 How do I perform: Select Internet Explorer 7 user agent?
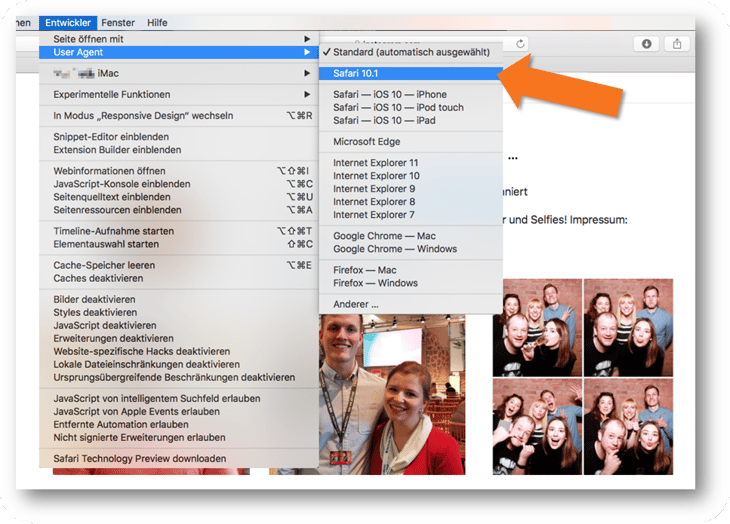(411, 215)
